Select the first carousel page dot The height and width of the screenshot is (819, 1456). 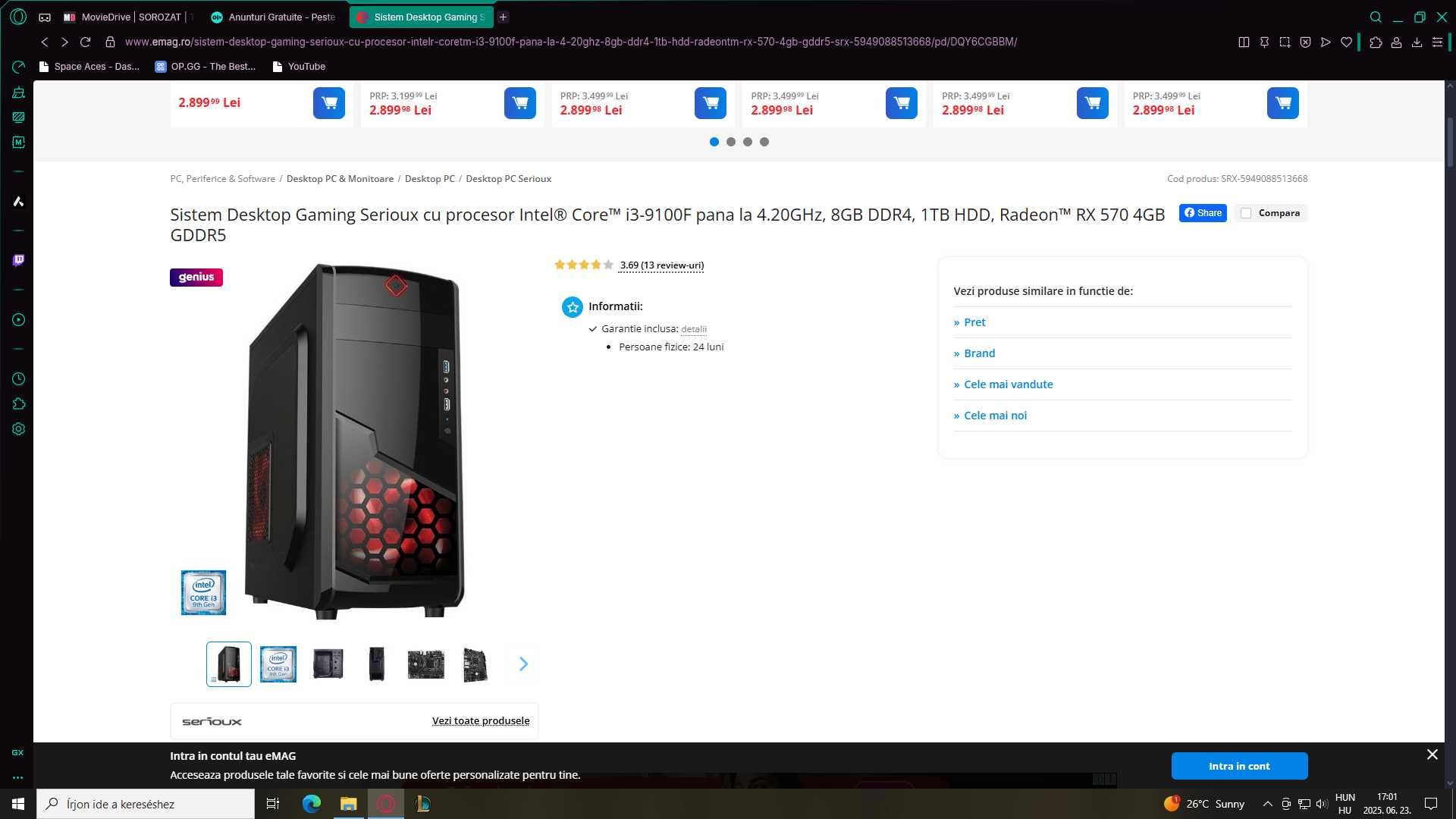pyautogui.click(x=714, y=142)
